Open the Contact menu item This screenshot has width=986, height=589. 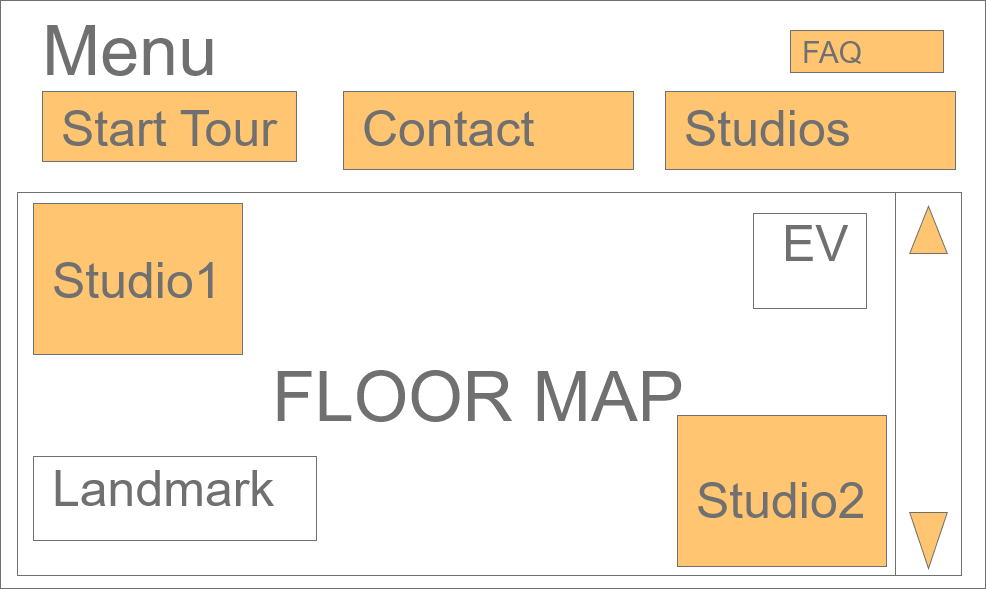(x=488, y=130)
